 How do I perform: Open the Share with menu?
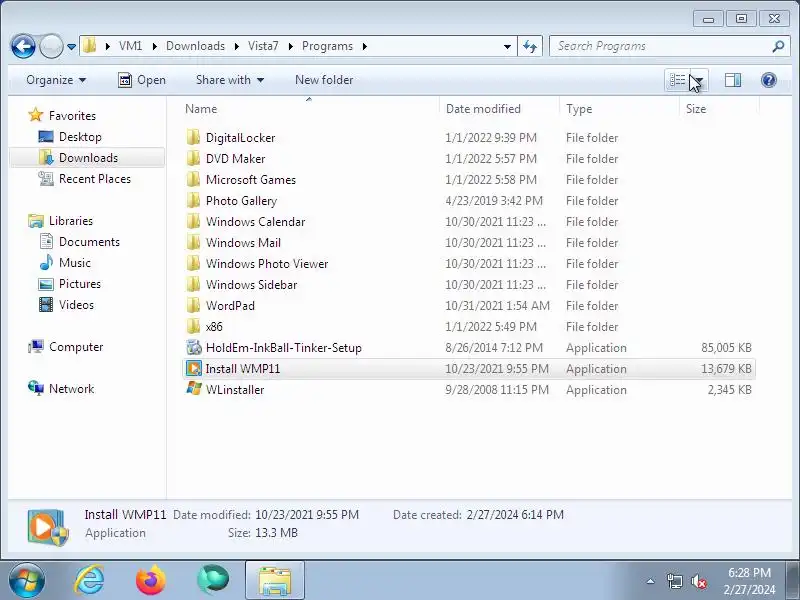pyautogui.click(x=230, y=80)
